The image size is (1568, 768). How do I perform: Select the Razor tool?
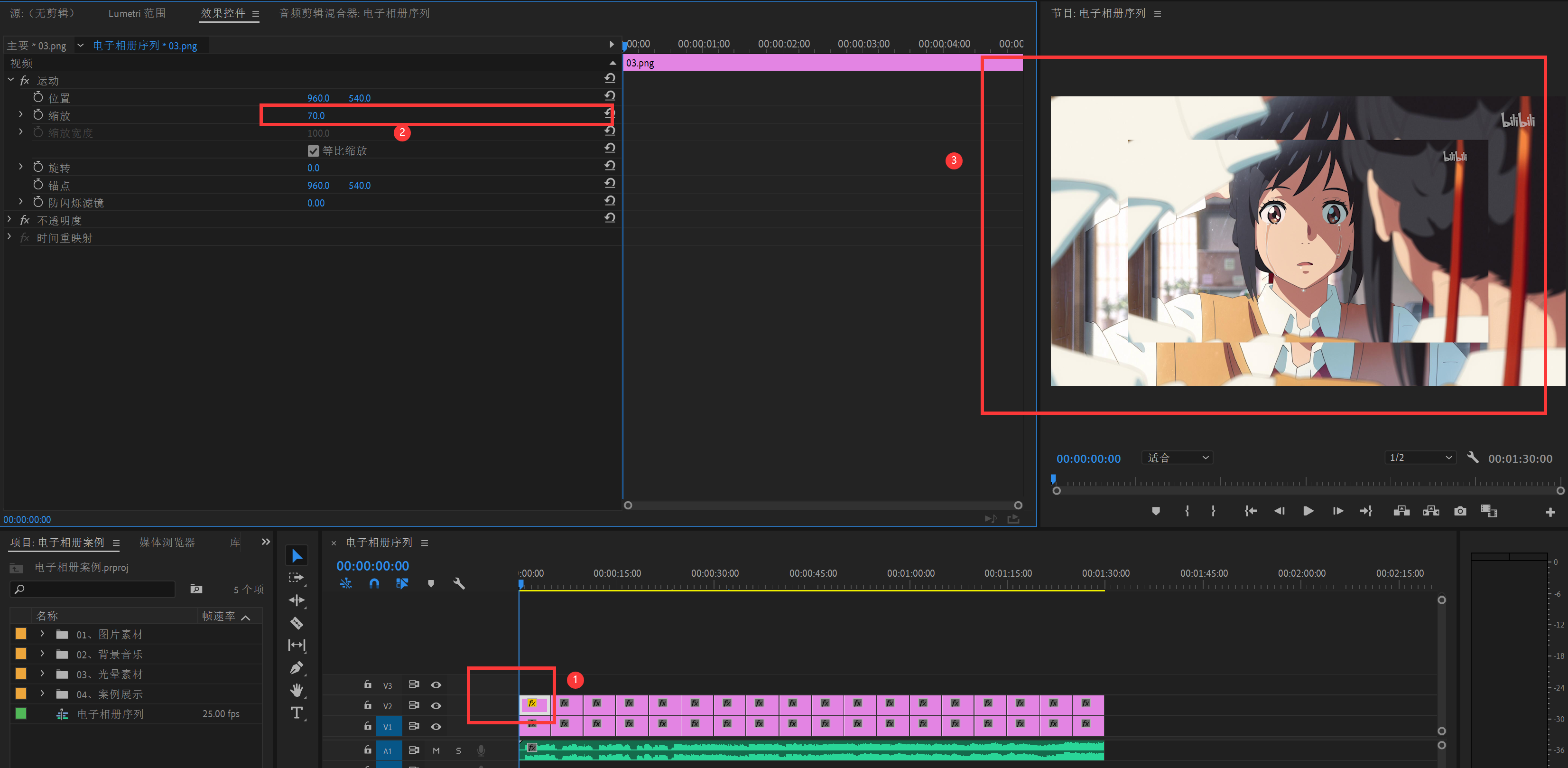tap(297, 622)
